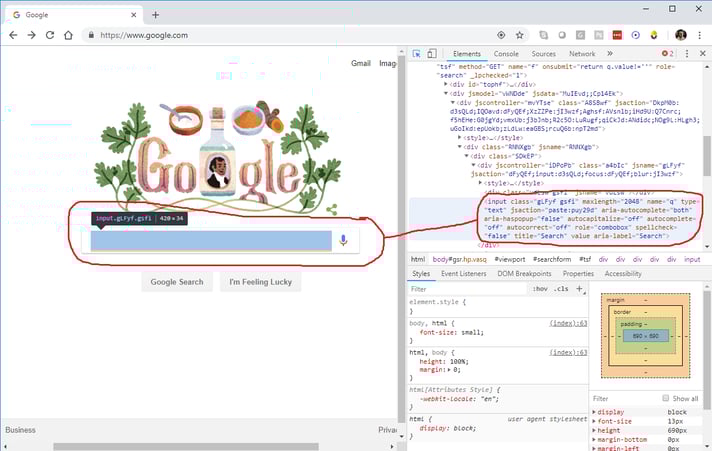
Task: Bookmark this page with the star
Action: [519, 35]
